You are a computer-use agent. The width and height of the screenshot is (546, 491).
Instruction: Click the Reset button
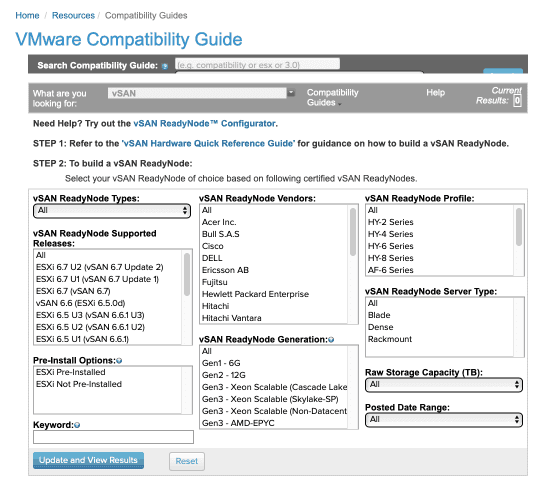tap(187, 461)
